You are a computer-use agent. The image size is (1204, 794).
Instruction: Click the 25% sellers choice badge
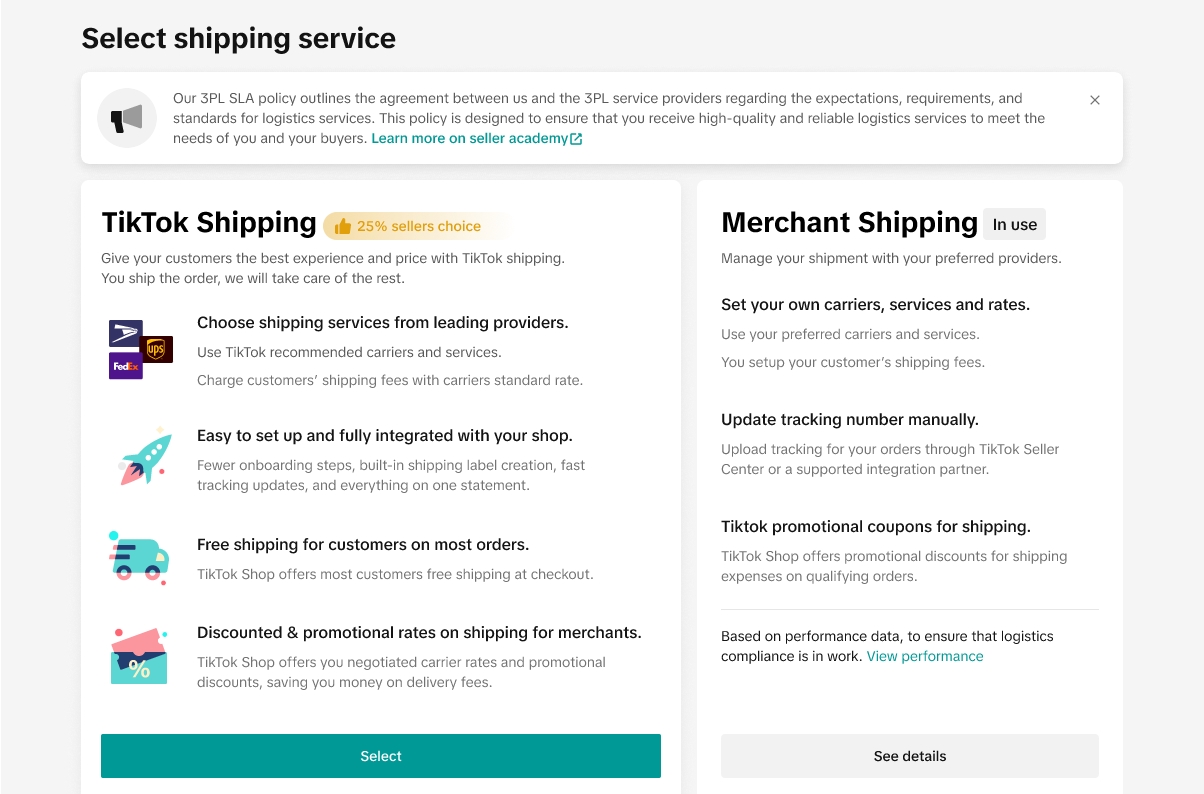click(418, 226)
